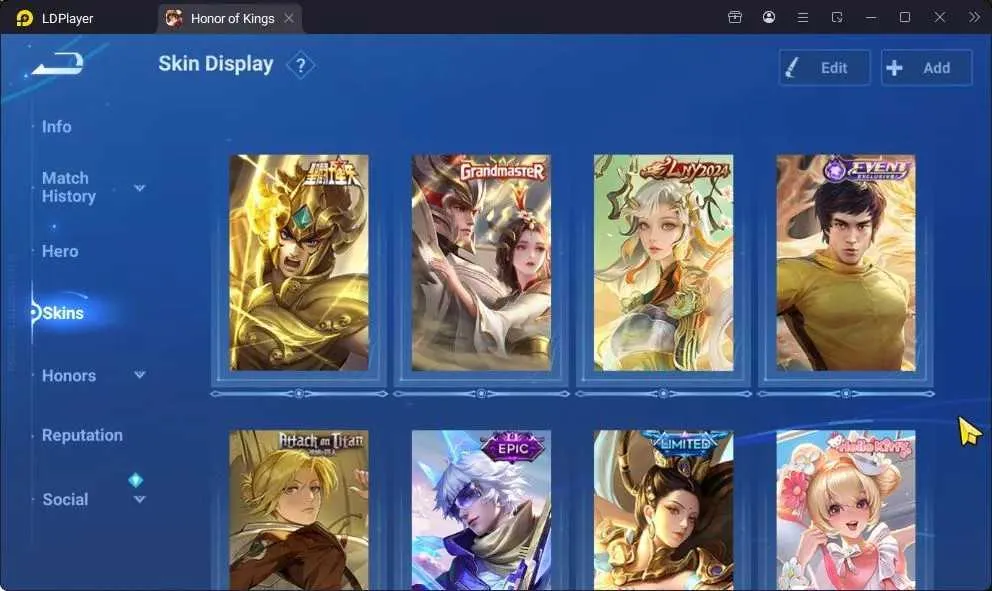Image resolution: width=992 pixels, height=591 pixels.
Task: Open LDPlayer hamburger menu
Action: tap(803, 17)
